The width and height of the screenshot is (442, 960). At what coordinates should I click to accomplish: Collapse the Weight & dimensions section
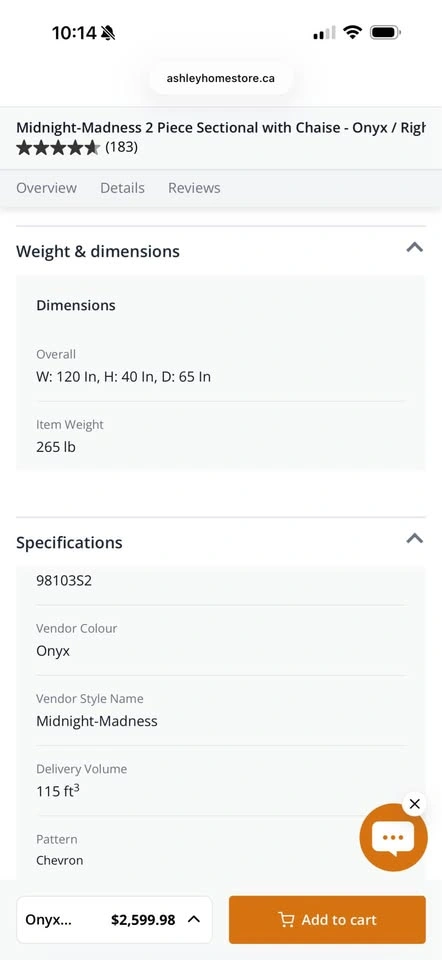pyautogui.click(x=414, y=247)
